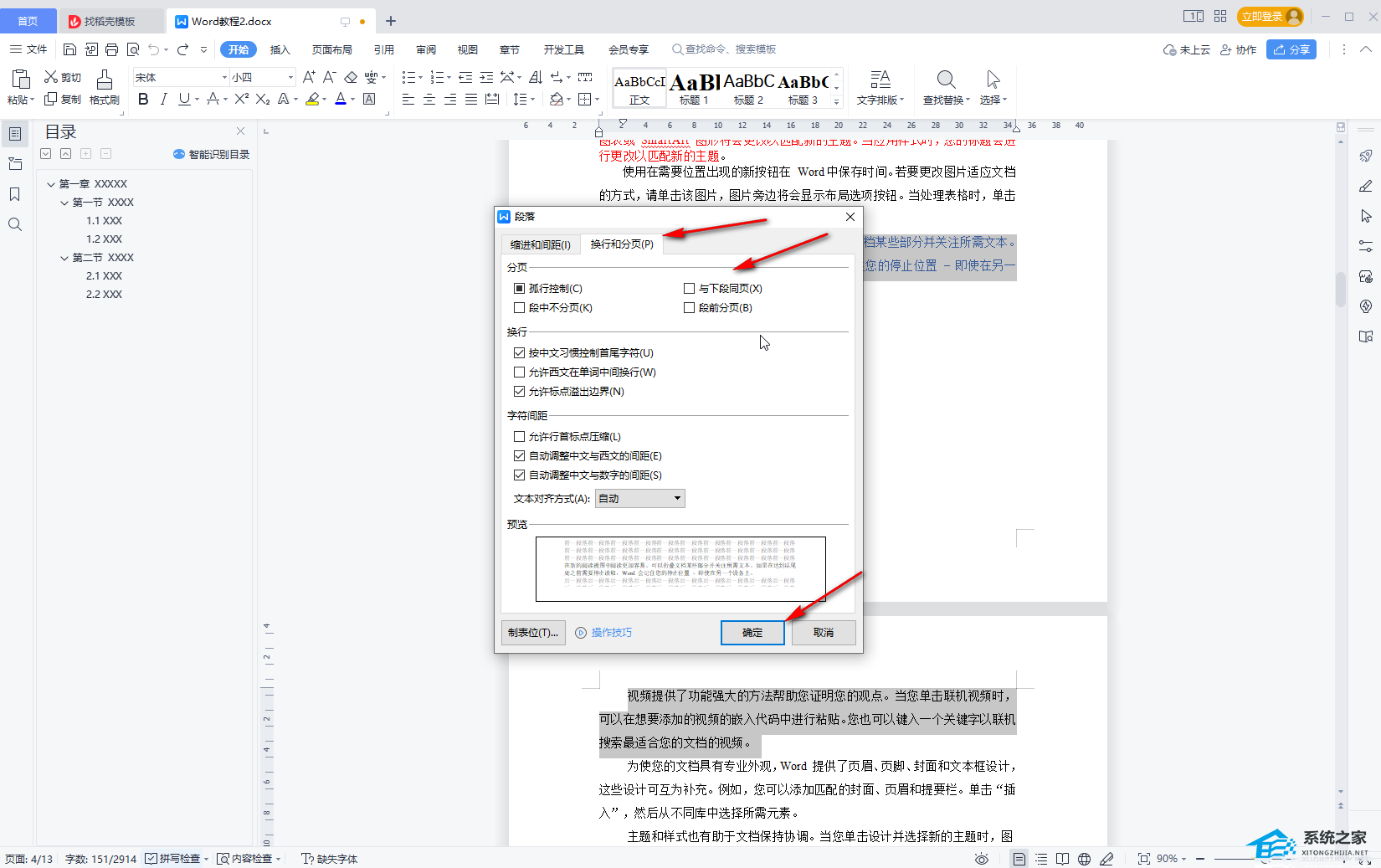
Task: Toggle 孤行控制 checkbox
Action: click(x=519, y=288)
